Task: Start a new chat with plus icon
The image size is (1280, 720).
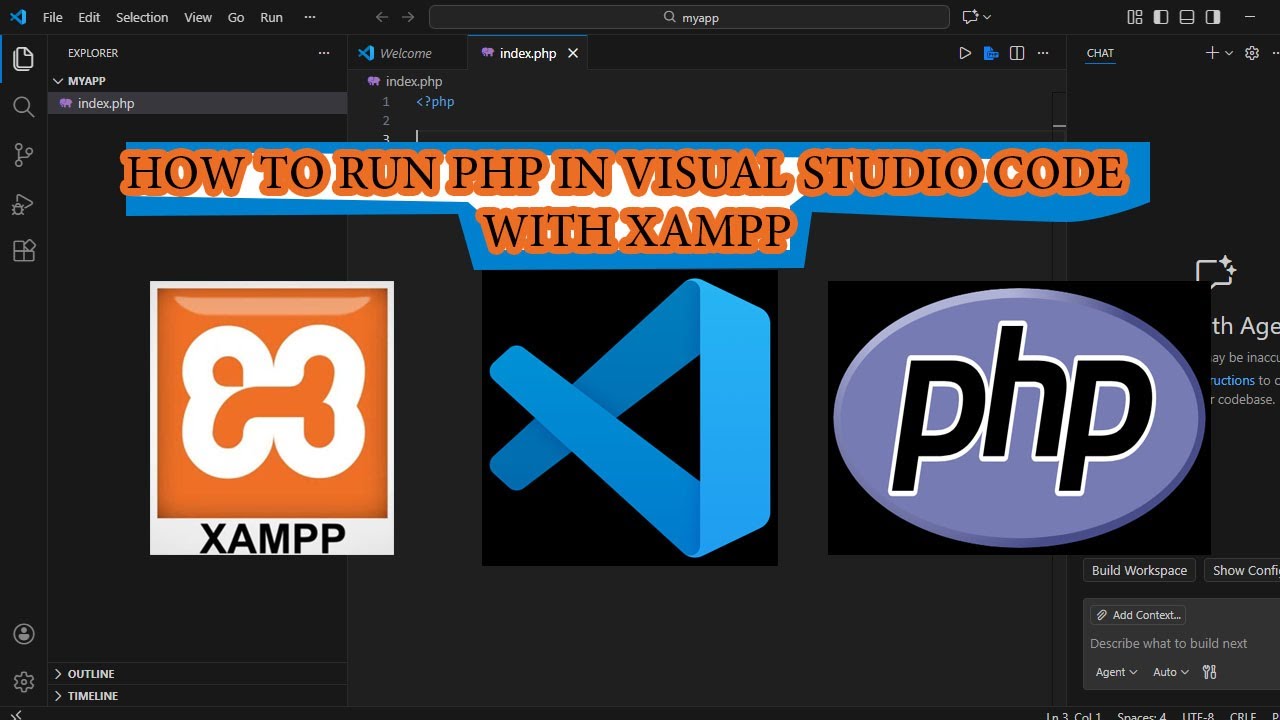Action: (x=1212, y=53)
